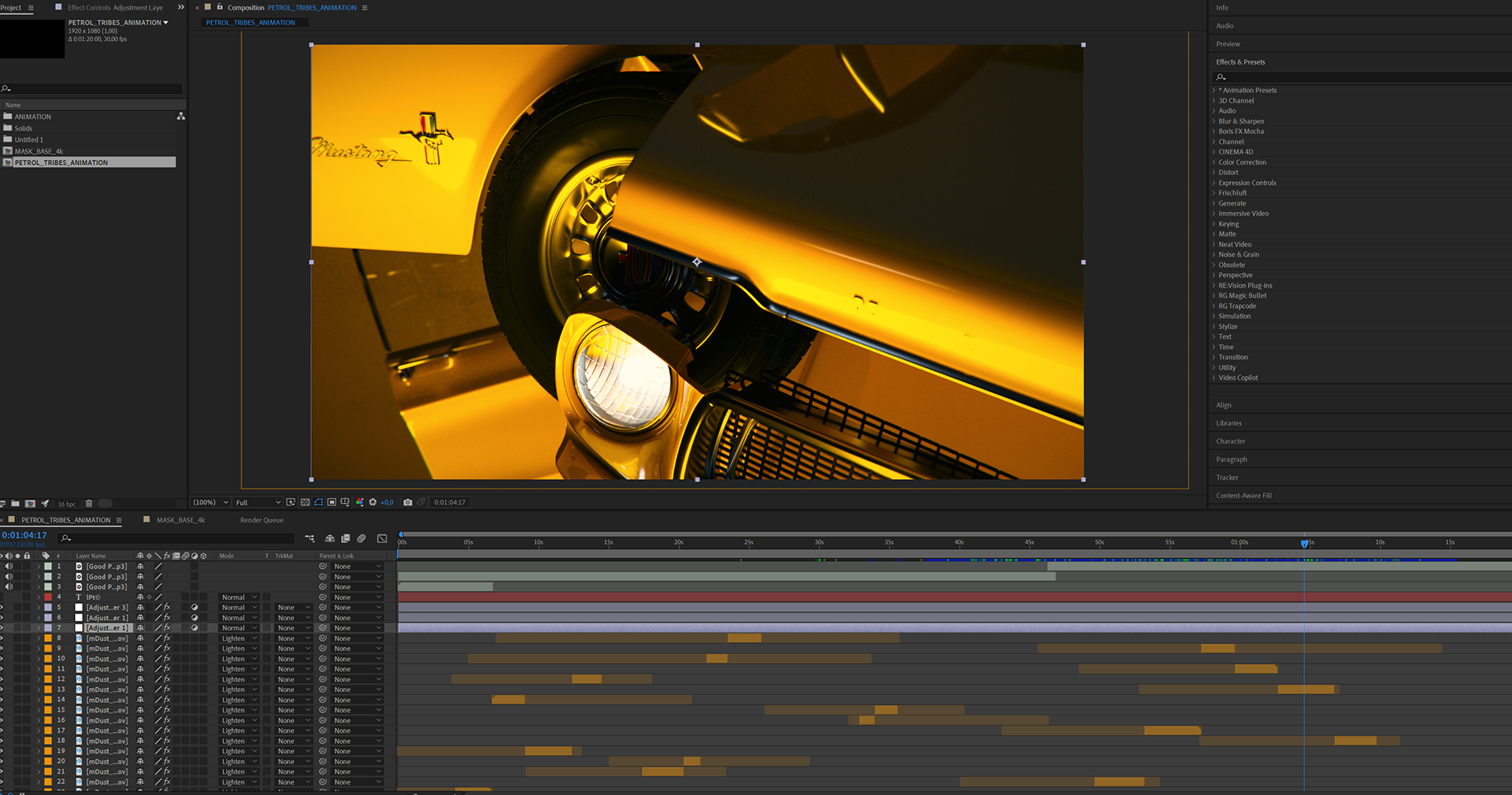Expand layer 4 properties in timeline

coord(39,597)
